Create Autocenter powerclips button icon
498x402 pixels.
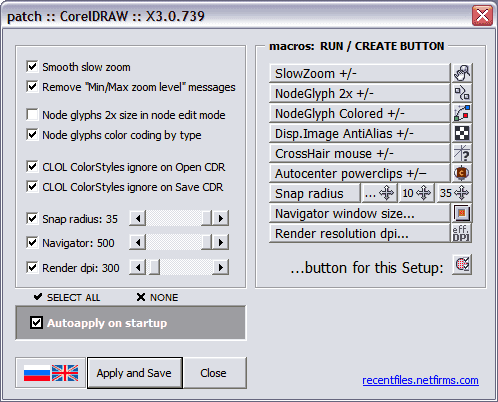[462, 173]
